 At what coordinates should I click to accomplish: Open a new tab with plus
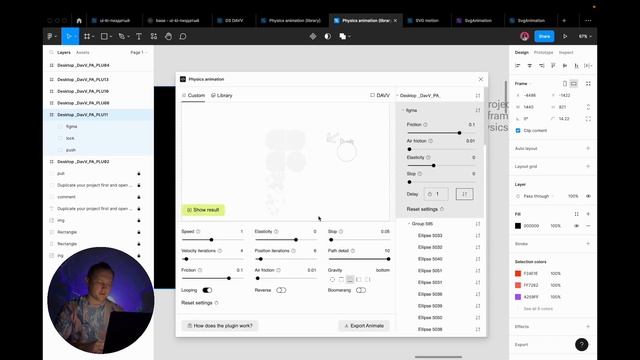(564, 20)
